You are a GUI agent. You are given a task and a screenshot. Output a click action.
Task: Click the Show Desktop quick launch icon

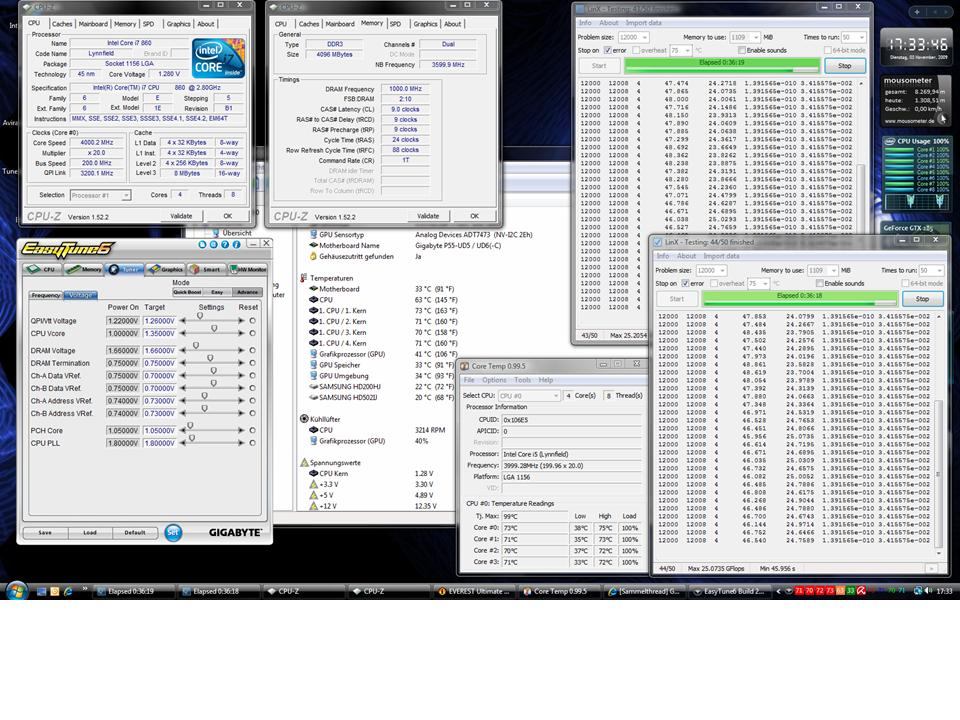[41, 591]
